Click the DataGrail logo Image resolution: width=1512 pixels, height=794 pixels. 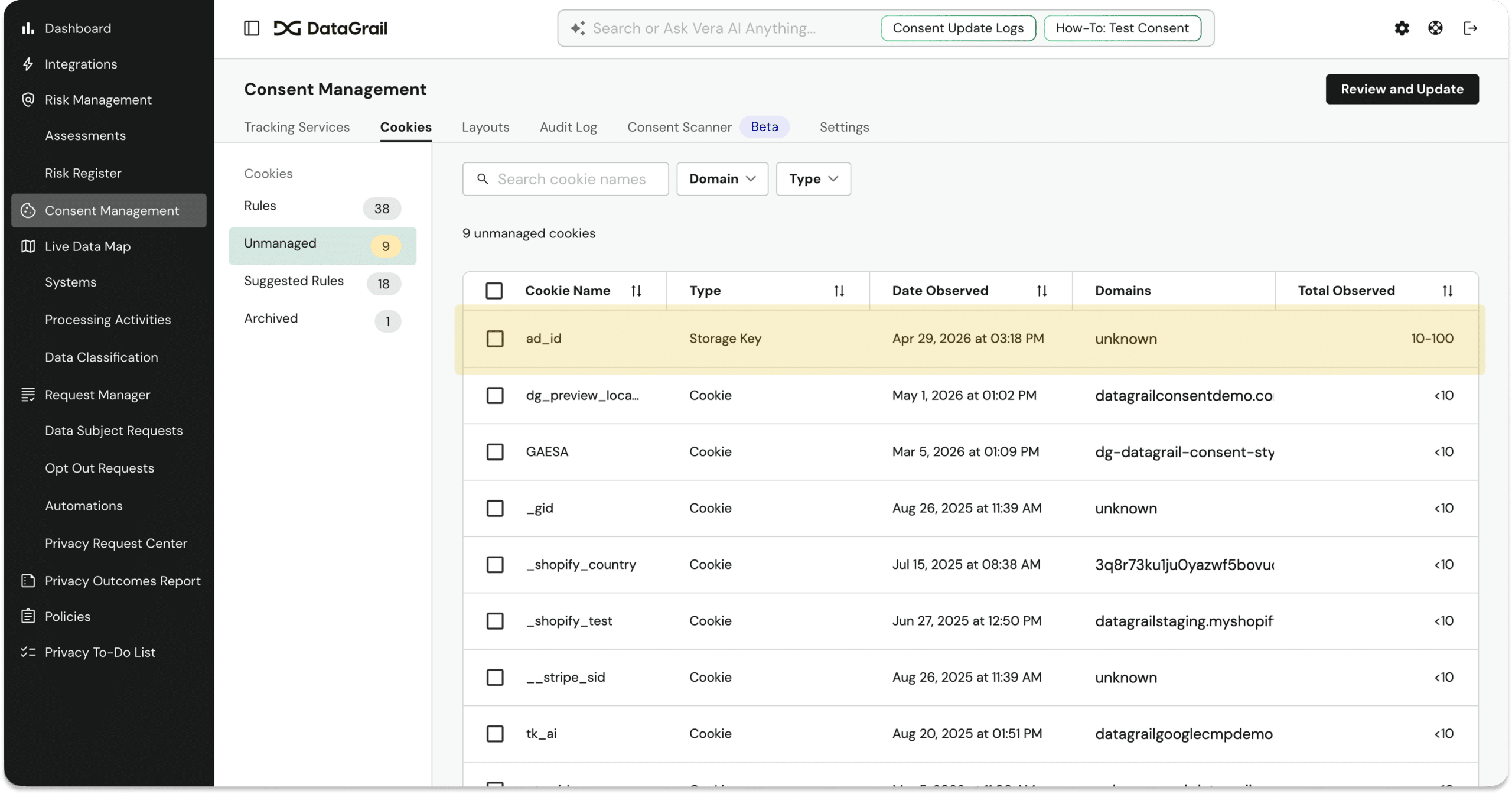coord(330,28)
